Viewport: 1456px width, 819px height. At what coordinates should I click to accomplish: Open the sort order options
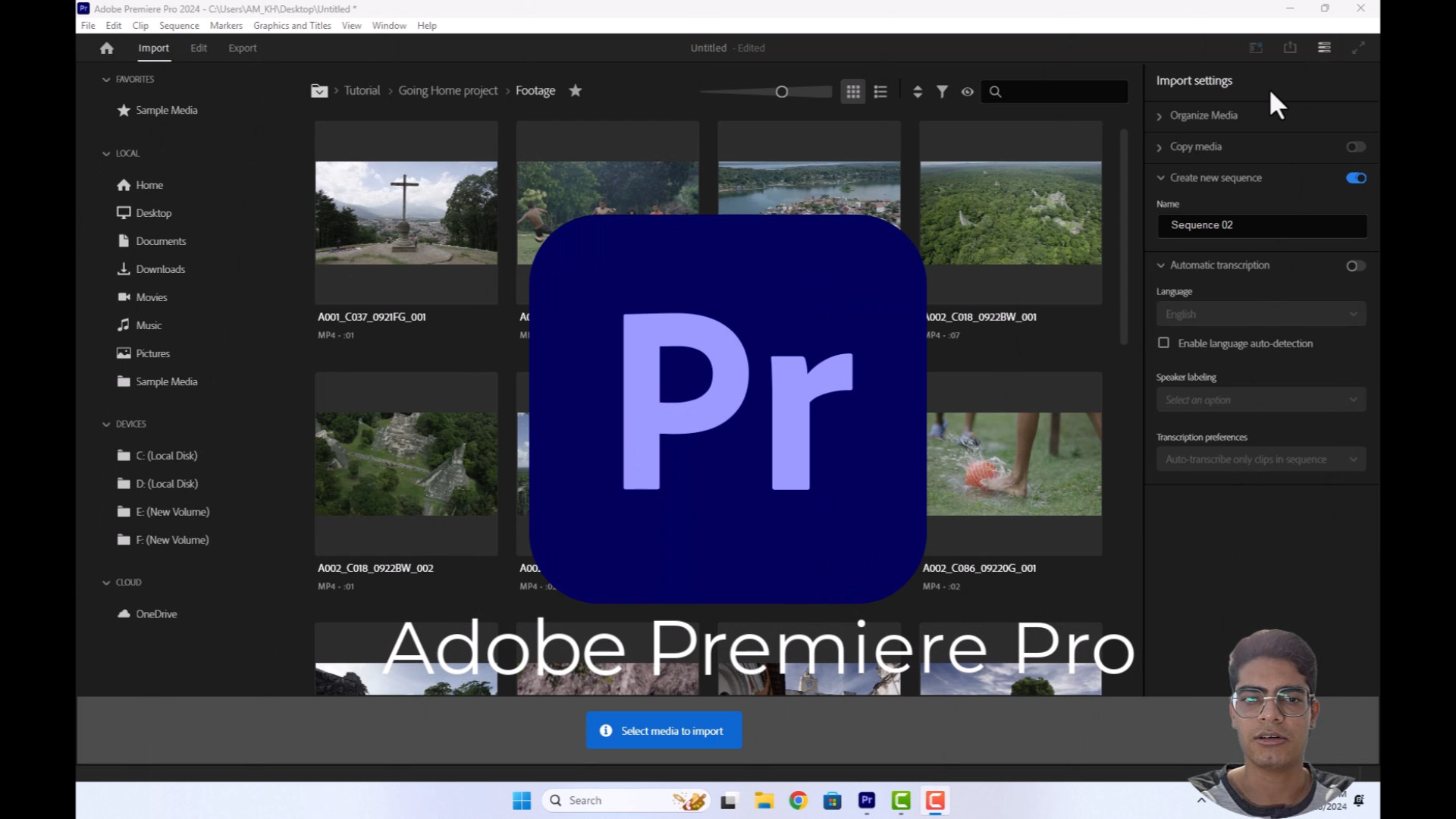(918, 92)
